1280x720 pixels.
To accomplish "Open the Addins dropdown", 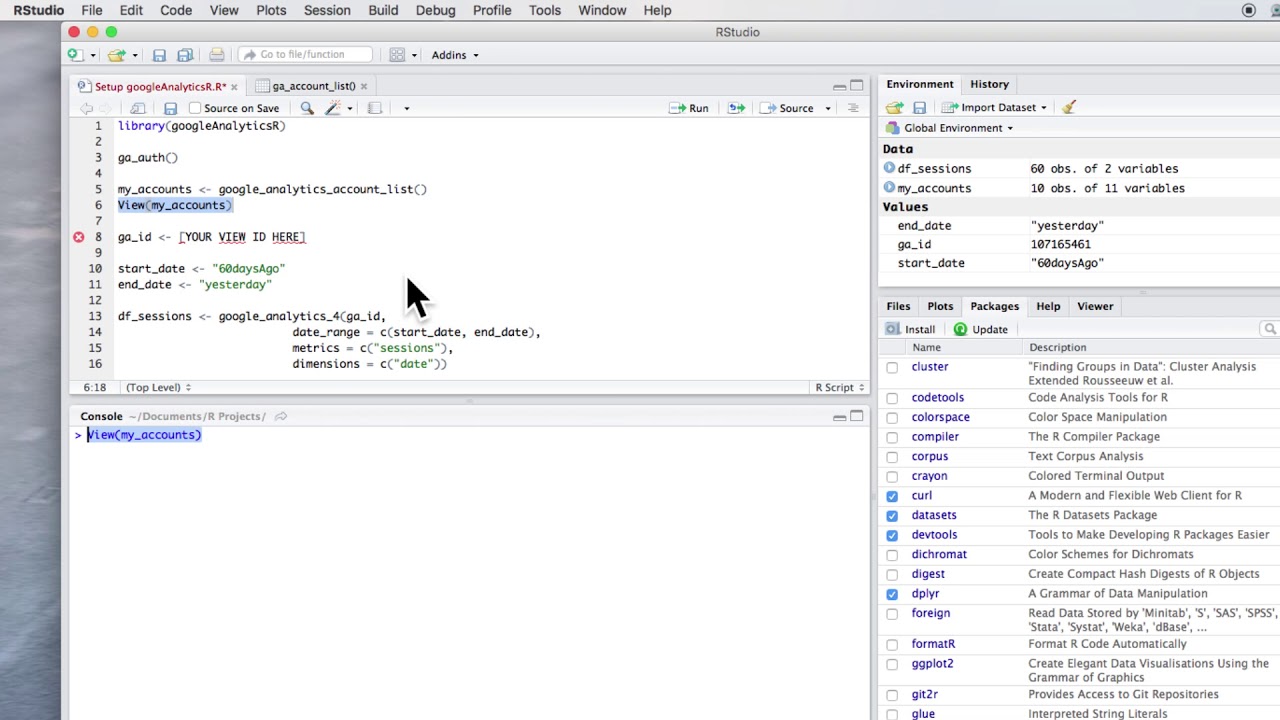I will click(455, 55).
